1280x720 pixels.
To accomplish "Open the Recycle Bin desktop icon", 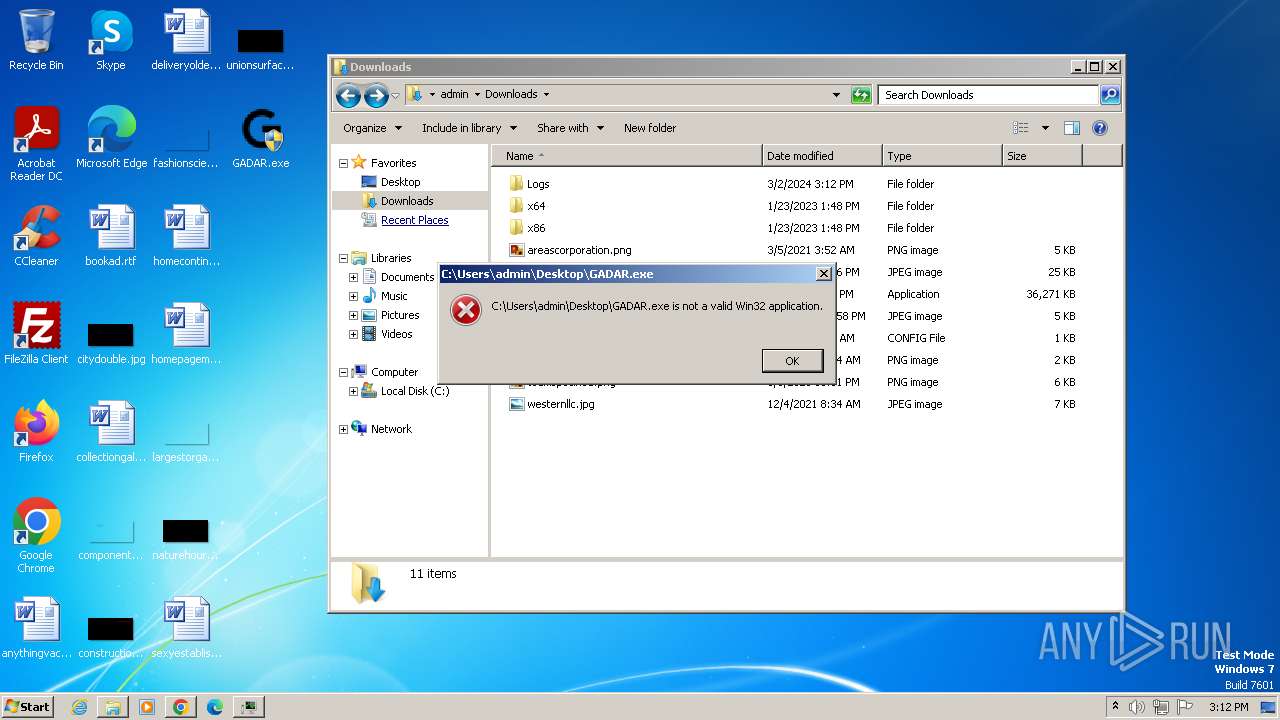I will [x=36, y=40].
